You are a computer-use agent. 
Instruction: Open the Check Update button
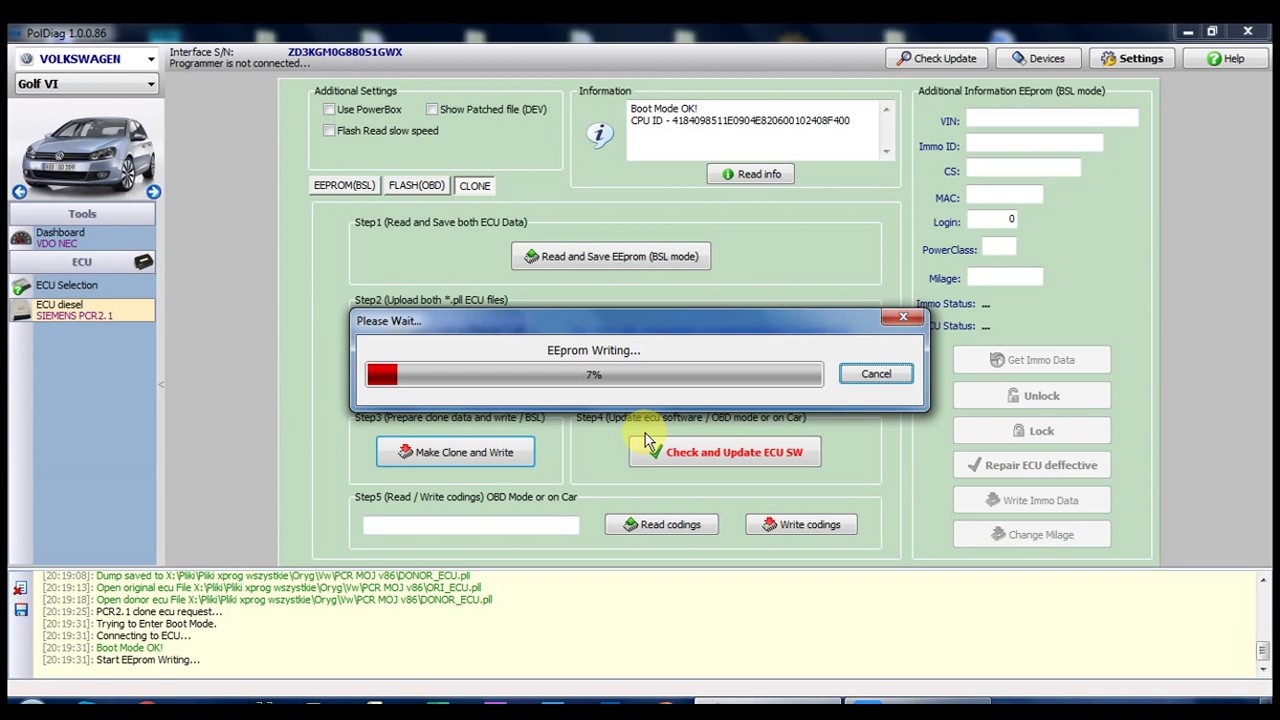[x=937, y=59]
